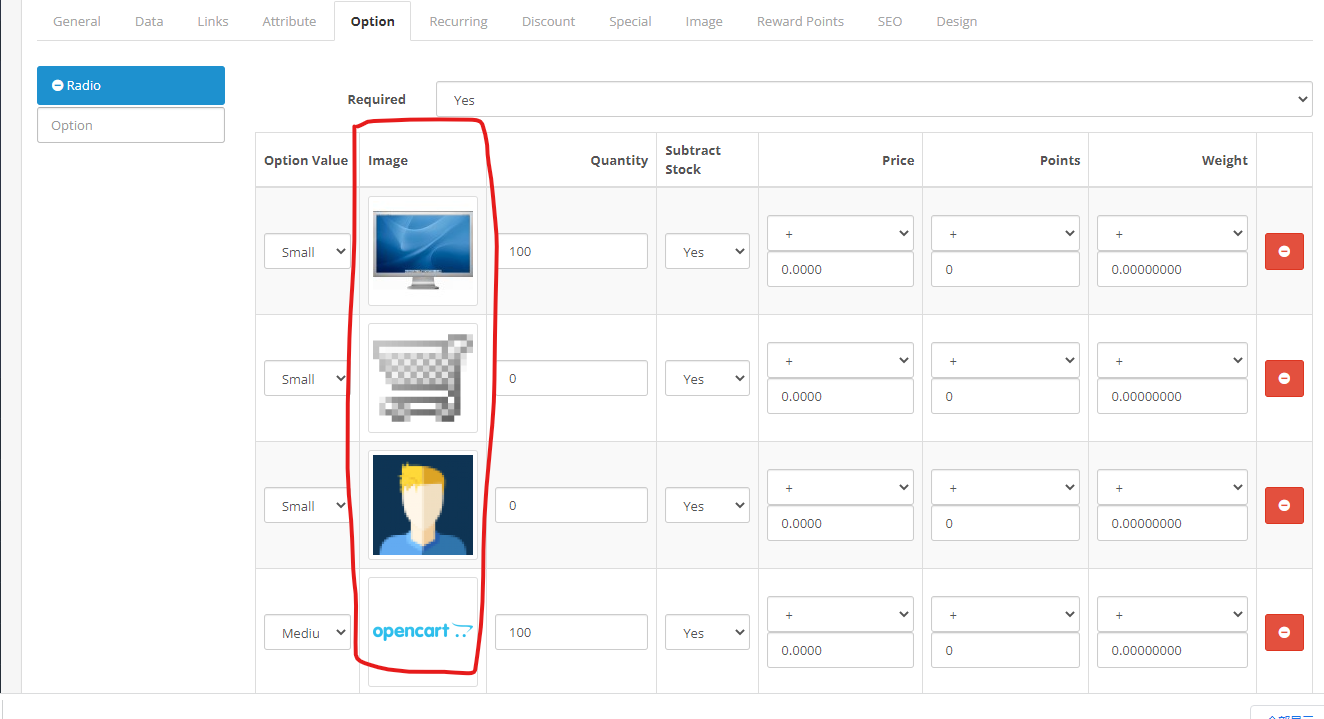Open Small option value dropdown beside cart image
Image resolution: width=1324 pixels, height=719 pixels.
307,378
